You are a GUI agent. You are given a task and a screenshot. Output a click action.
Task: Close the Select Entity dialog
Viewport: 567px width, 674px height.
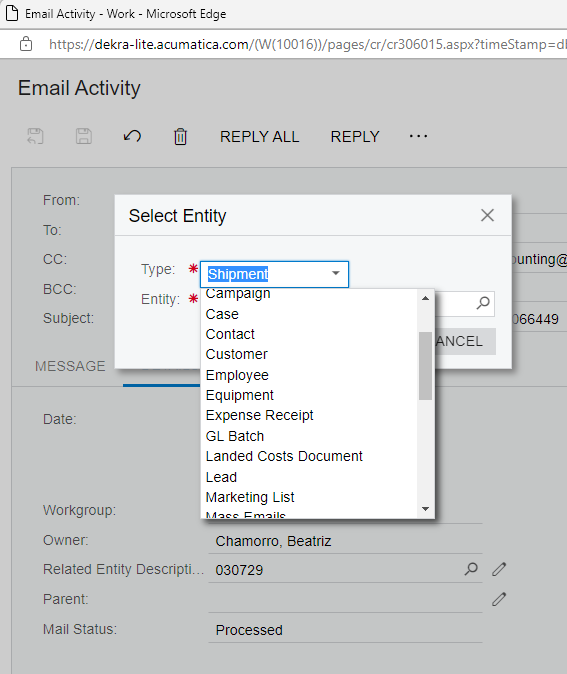(x=487, y=215)
